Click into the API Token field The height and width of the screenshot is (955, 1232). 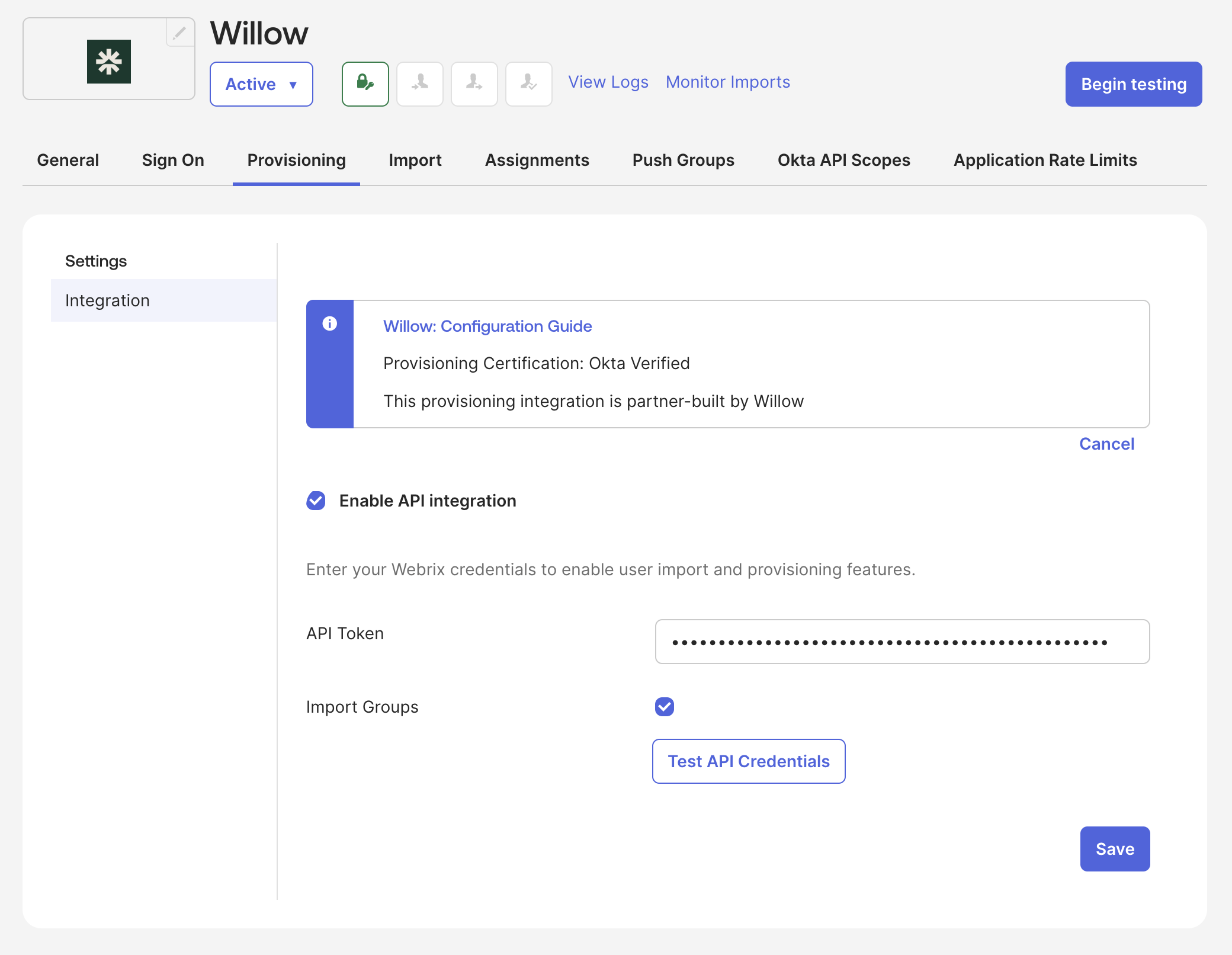coord(902,642)
